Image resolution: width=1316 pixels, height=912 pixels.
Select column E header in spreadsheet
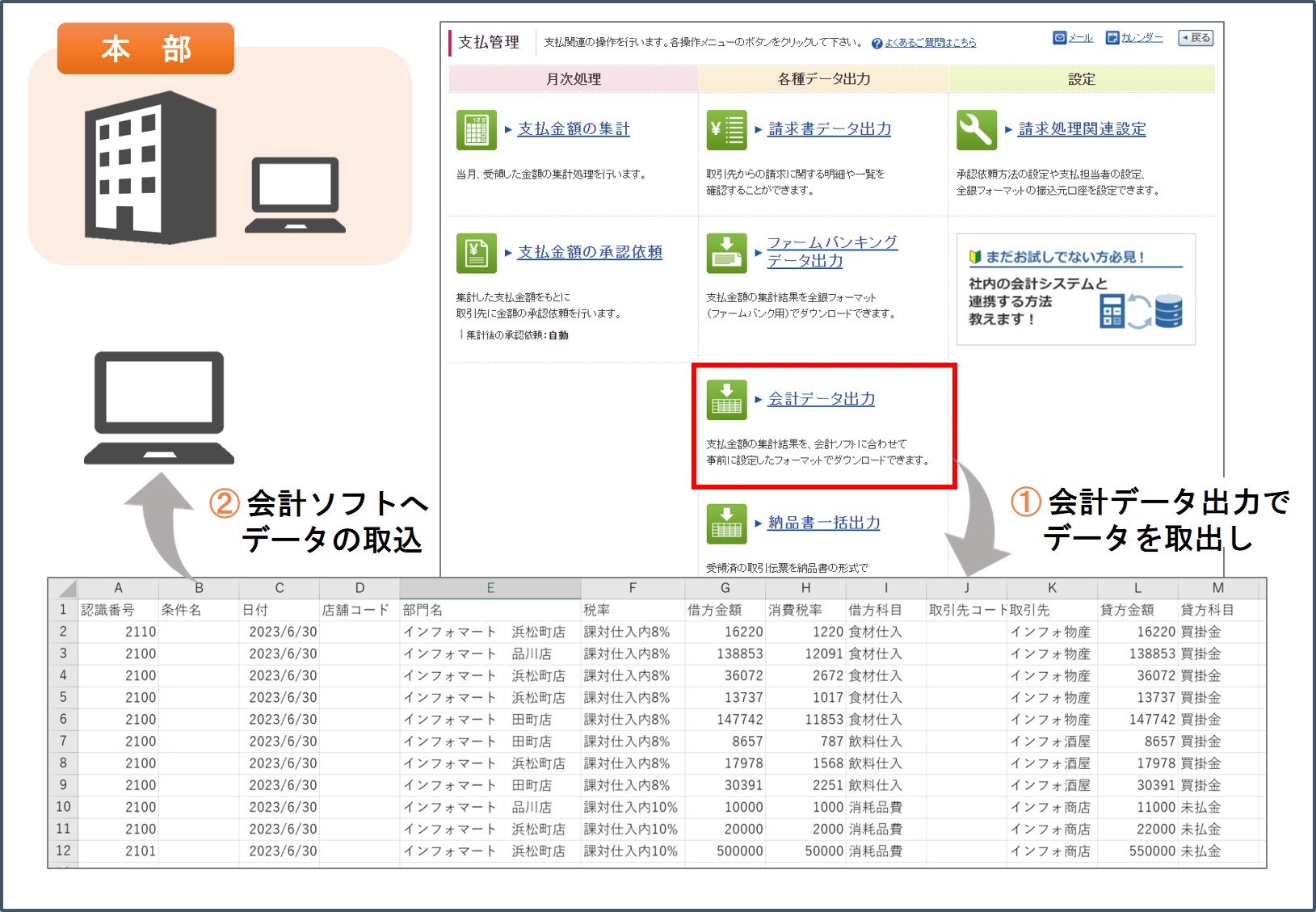click(490, 588)
